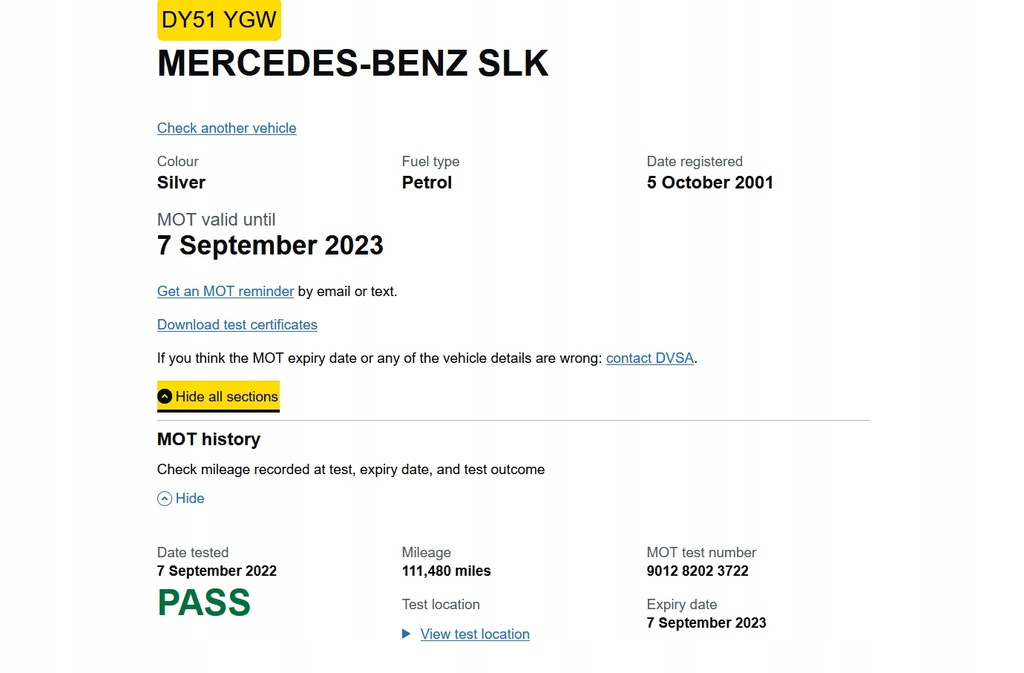The height and width of the screenshot is (673, 1024).
Task: Open Download test certificates
Action: pos(237,325)
